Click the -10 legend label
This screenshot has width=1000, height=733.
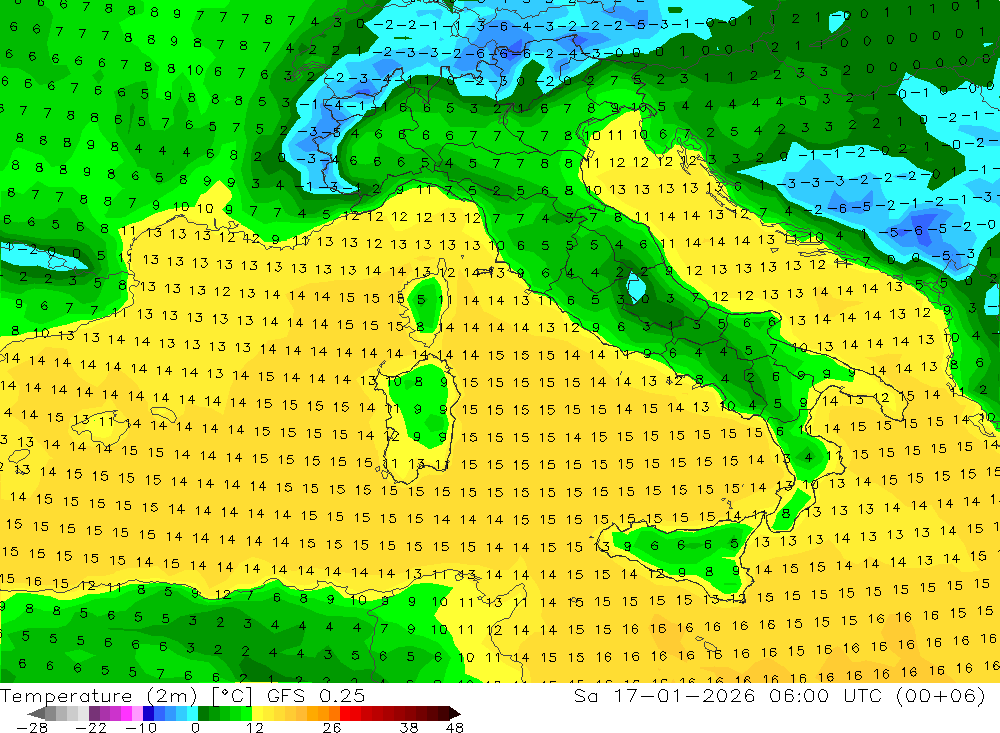[141, 727]
